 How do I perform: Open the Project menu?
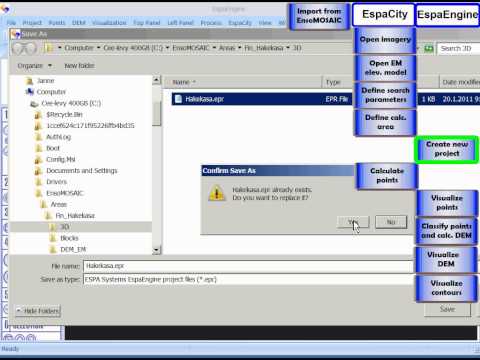(32, 23)
